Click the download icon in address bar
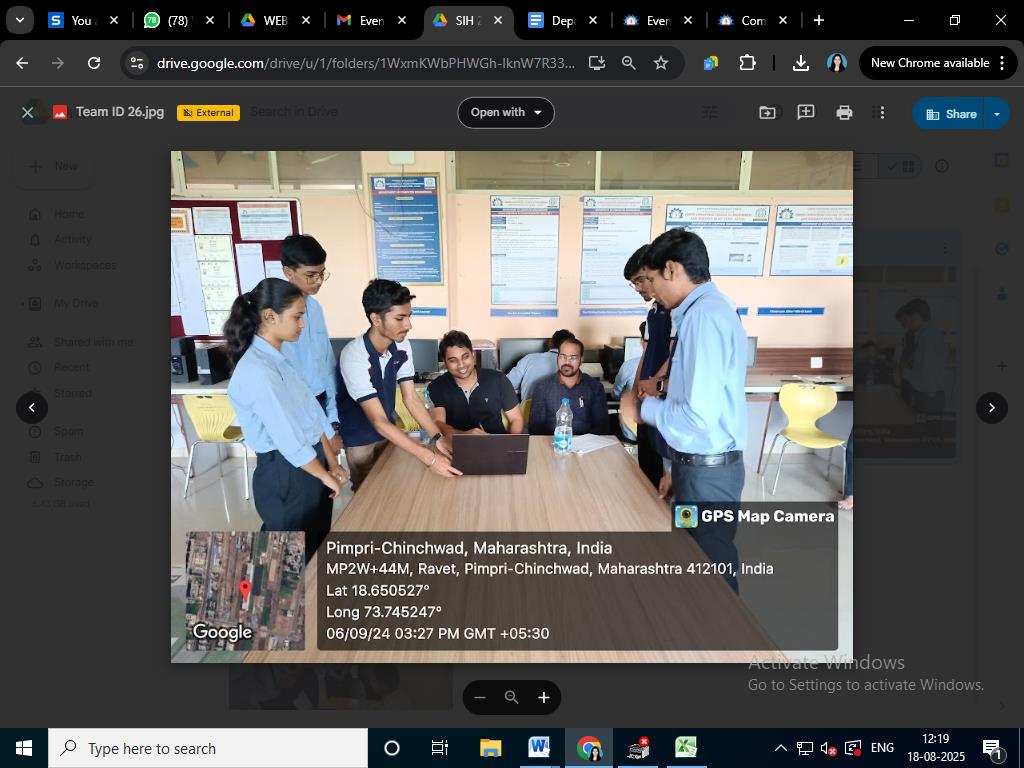Screen dimensions: 1024x768 click(x=800, y=62)
